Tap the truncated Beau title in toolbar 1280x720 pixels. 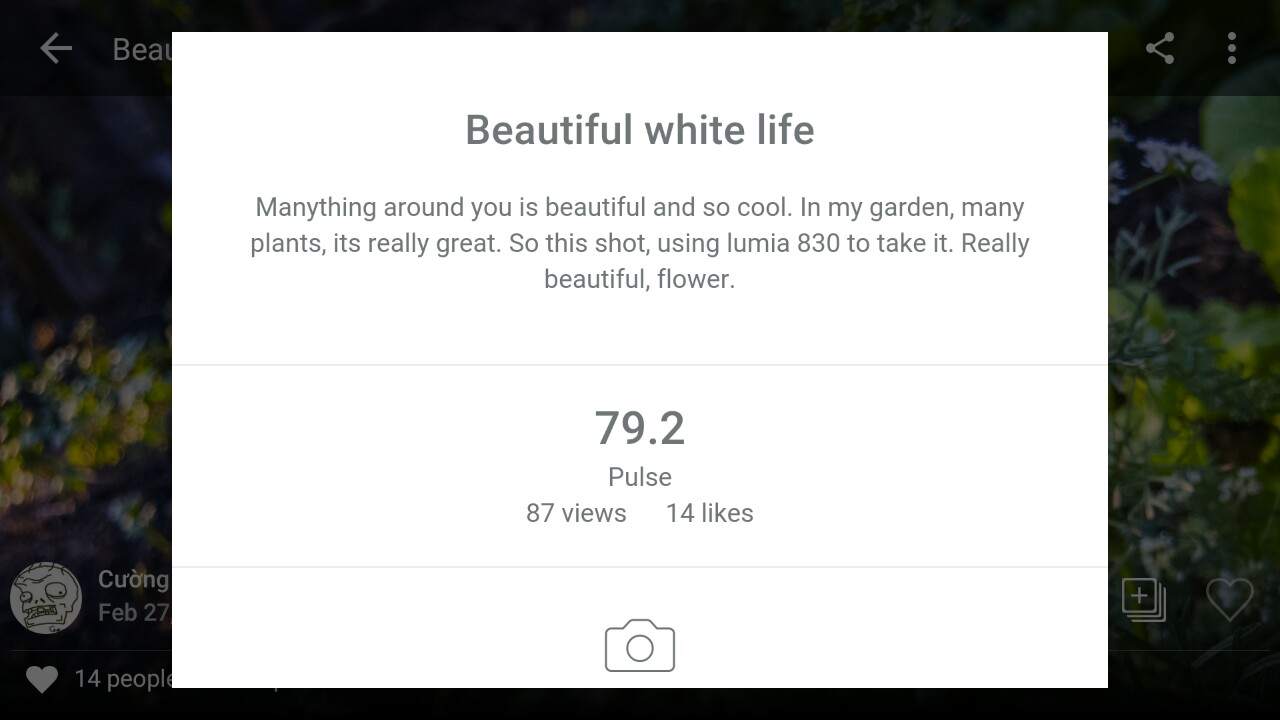142,49
